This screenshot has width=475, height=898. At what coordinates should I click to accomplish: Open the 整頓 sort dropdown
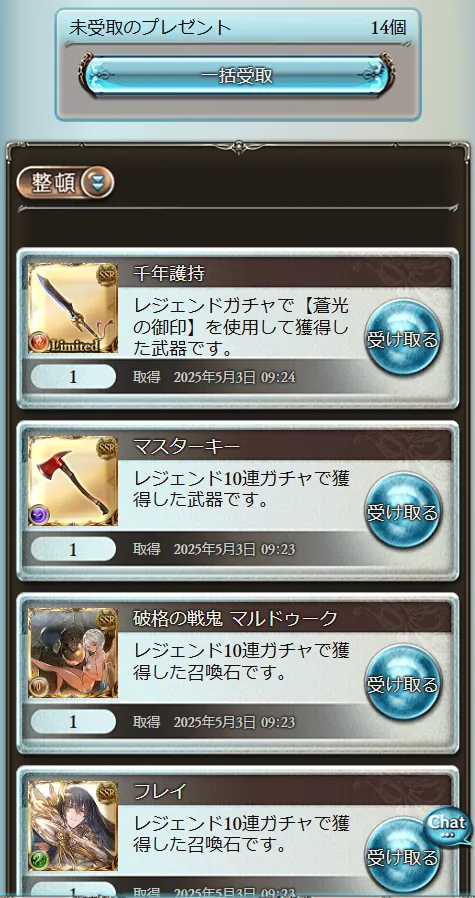(65, 183)
